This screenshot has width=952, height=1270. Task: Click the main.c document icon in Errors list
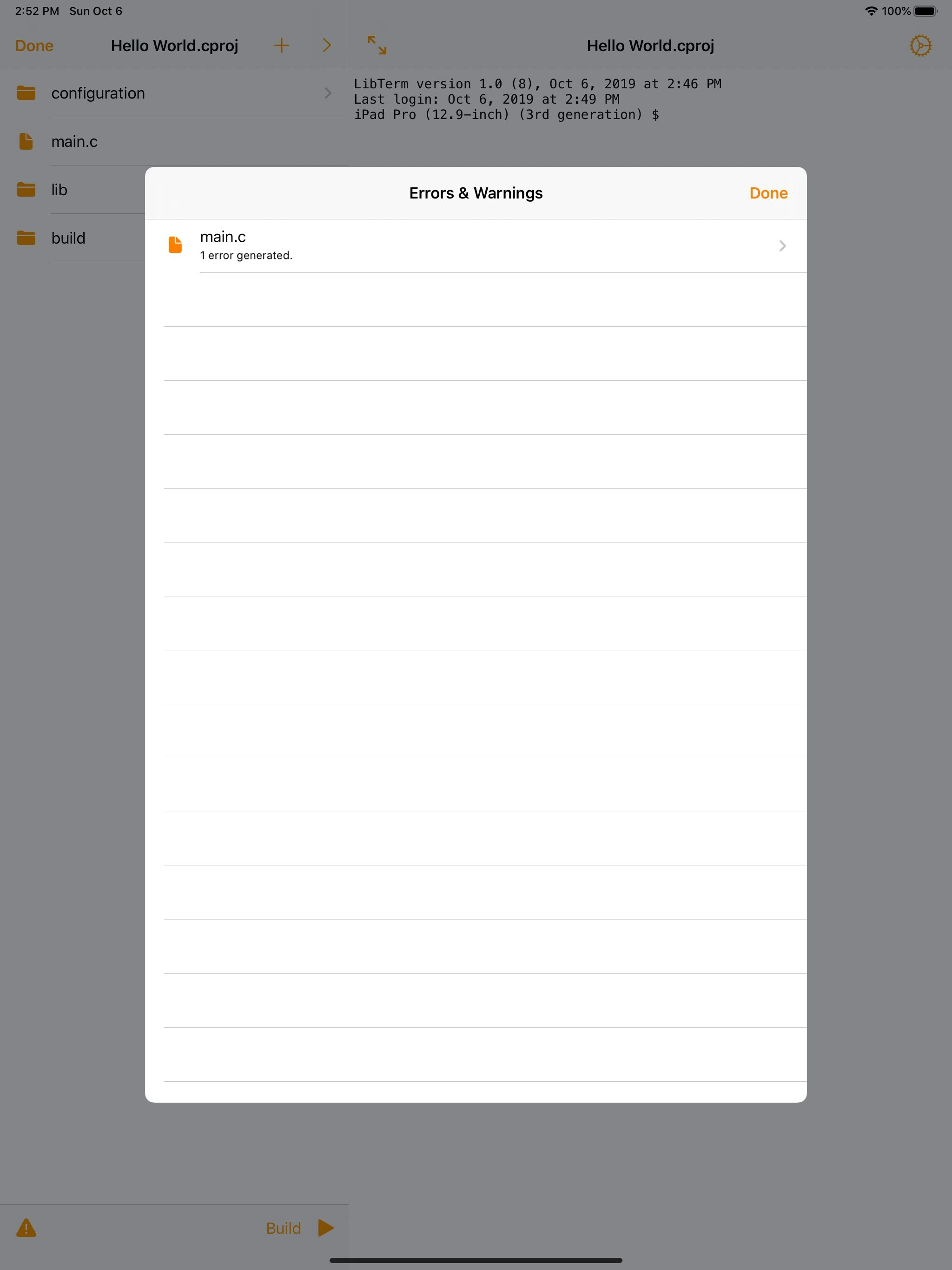(x=175, y=245)
